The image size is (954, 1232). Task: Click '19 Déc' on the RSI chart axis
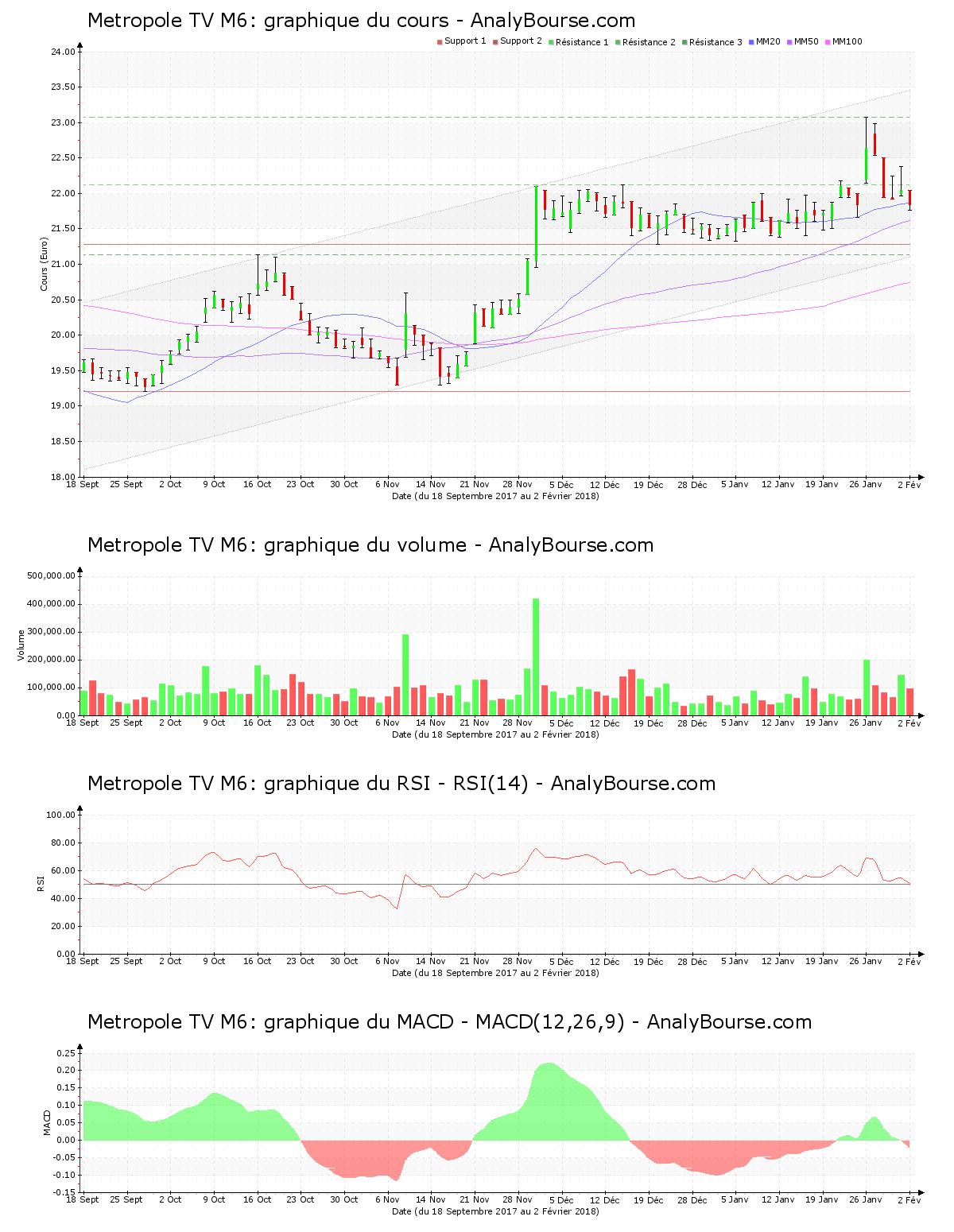click(649, 961)
